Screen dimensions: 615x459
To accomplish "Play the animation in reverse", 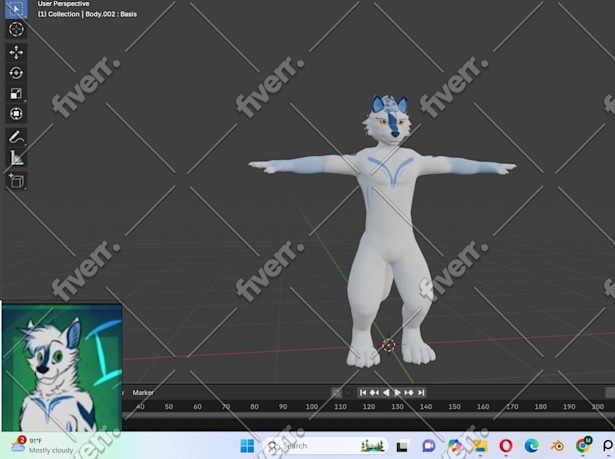I will [386, 393].
